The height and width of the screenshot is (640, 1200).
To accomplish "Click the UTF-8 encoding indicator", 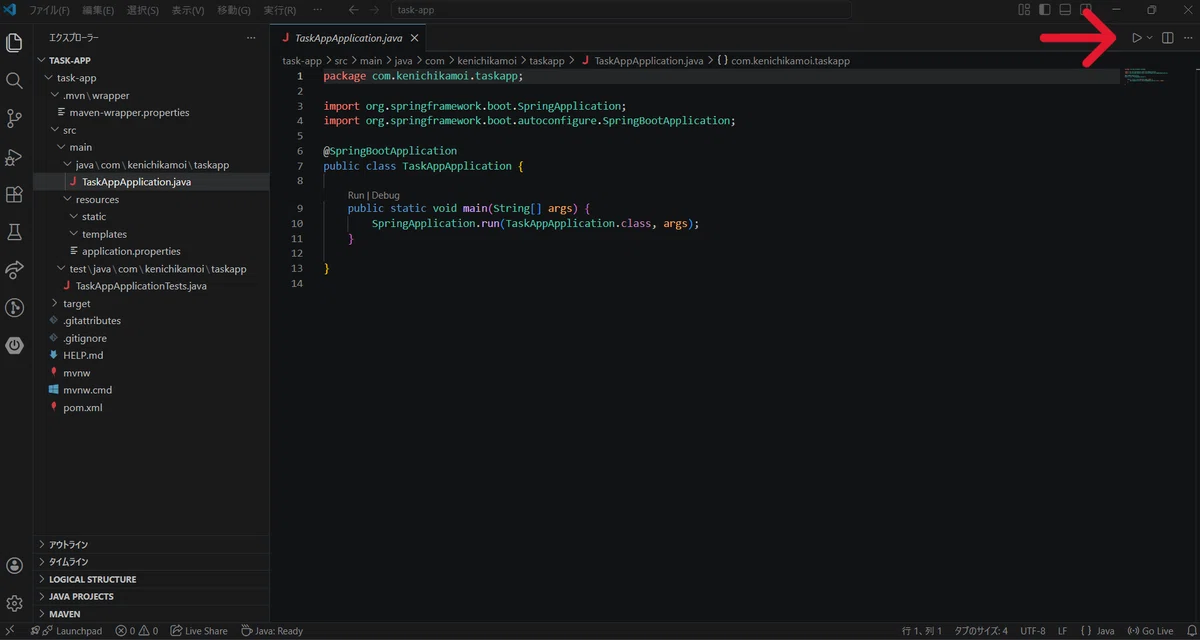I will tap(1033, 631).
